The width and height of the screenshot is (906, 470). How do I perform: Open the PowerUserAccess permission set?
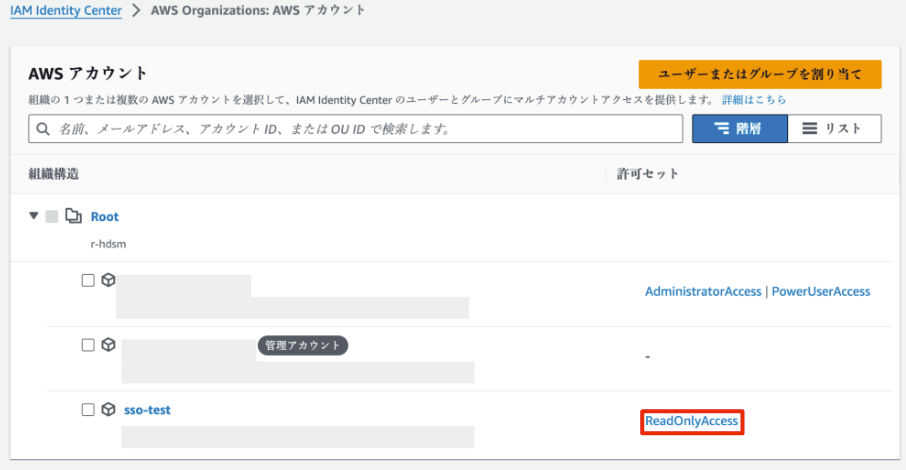(x=820, y=291)
